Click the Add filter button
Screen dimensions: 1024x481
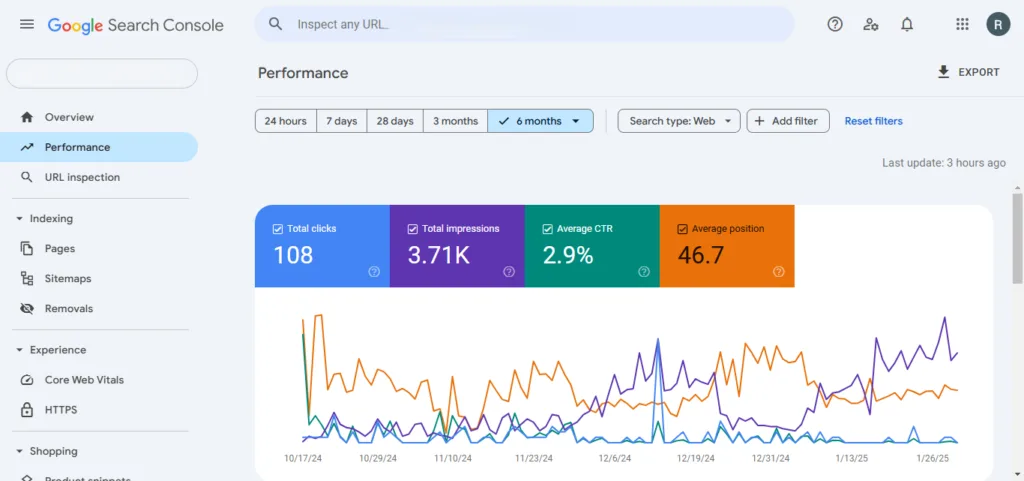[788, 121]
